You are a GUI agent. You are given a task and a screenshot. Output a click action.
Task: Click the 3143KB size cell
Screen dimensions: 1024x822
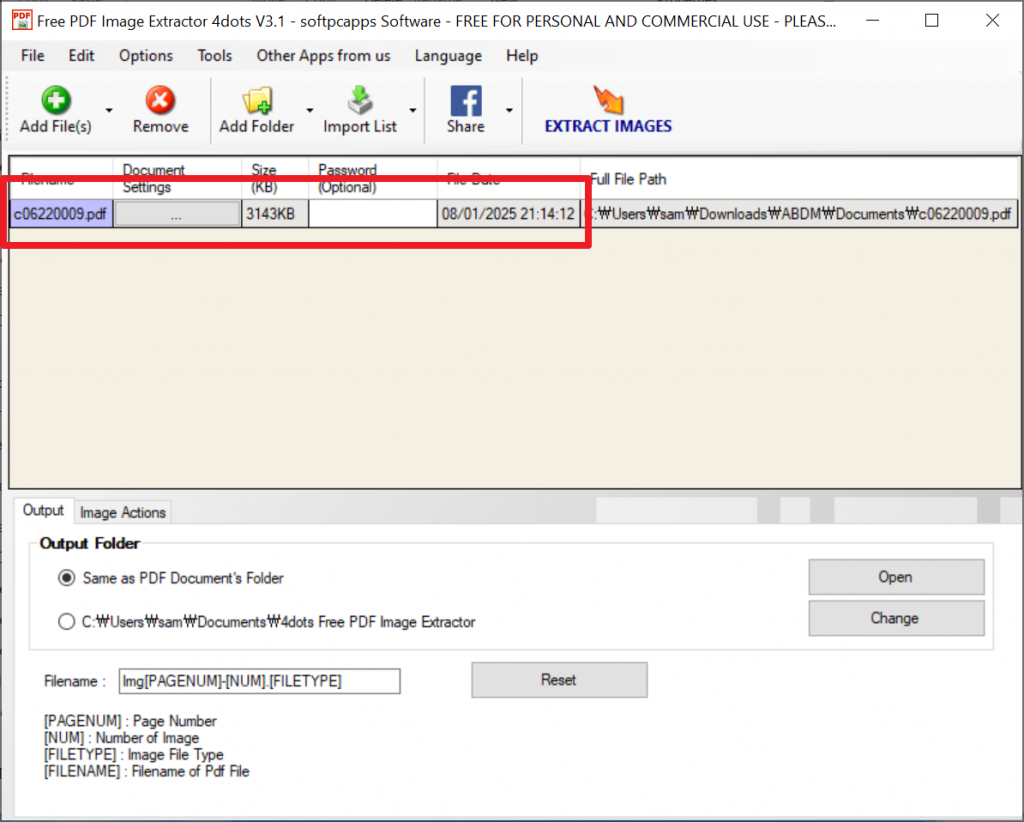[x=275, y=214]
